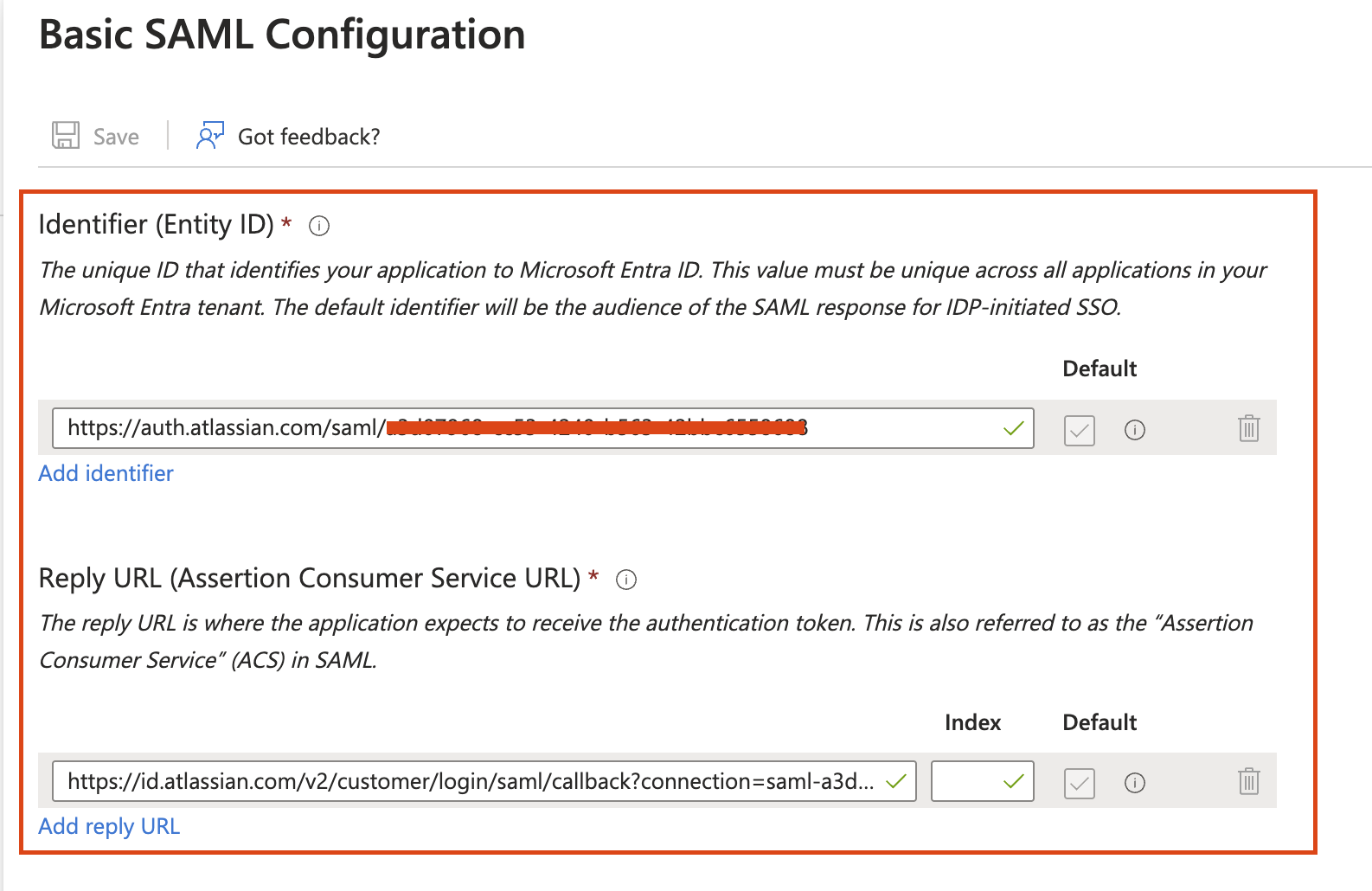Click the Got feedback? button
Image resolution: width=1372 pixels, height=891 pixels.
coord(289,136)
